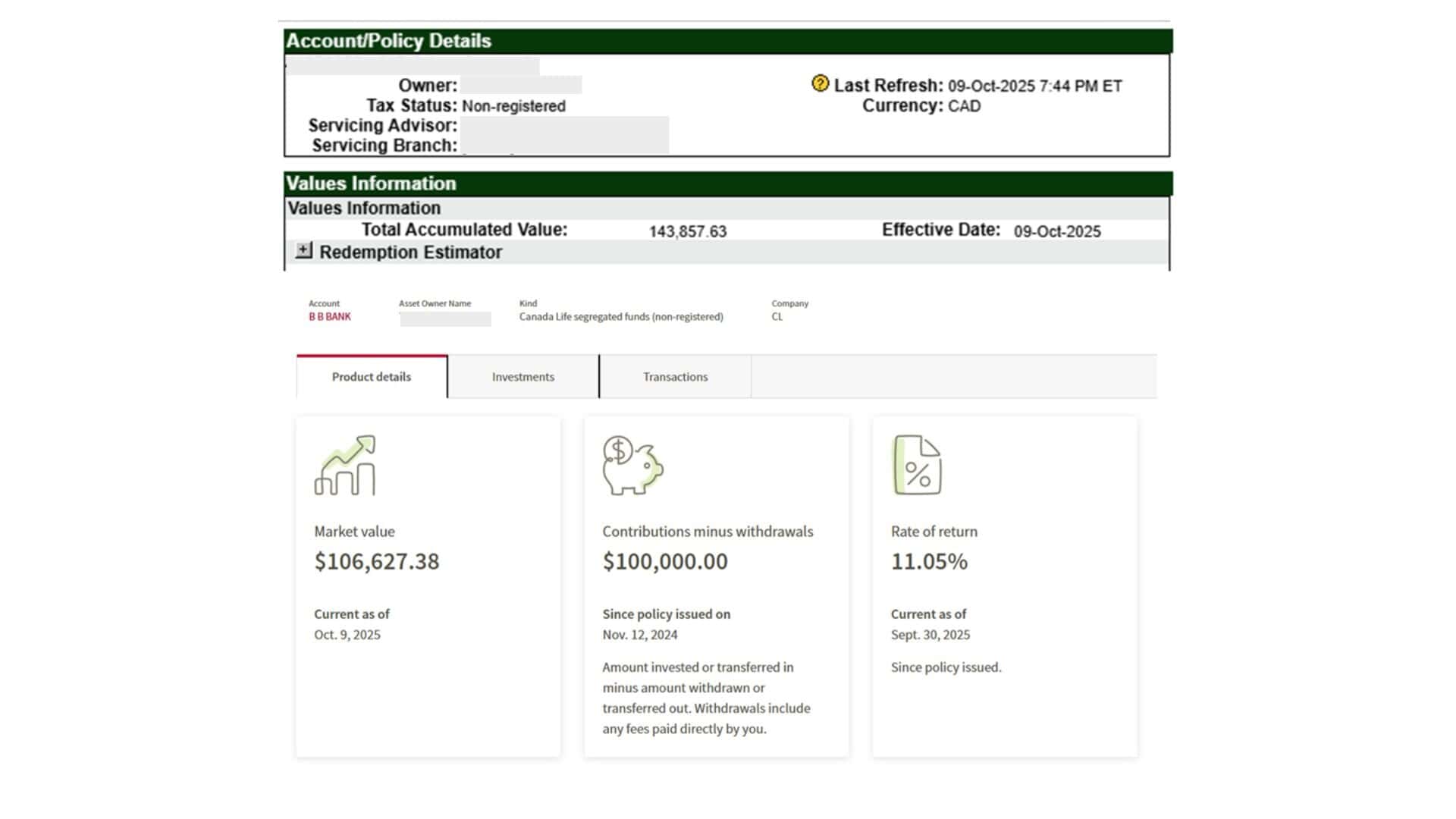This screenshot has width=1456, height=819.
Task: Click the market value growth chart icon
Action: [x=345, y=465]
